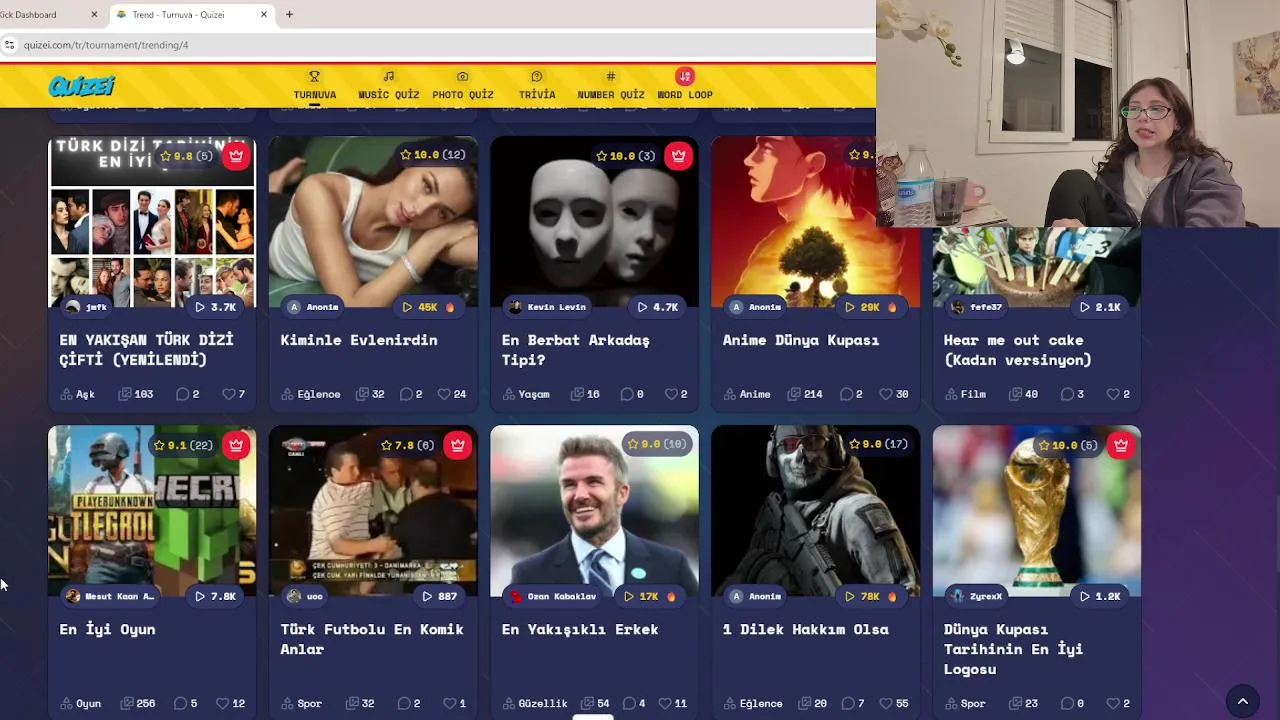The width and height of the screenshot is (1280, 720).
Task: Click crown badge on Türk Futbolu En Komik Anlar
Action: (457, 445)
